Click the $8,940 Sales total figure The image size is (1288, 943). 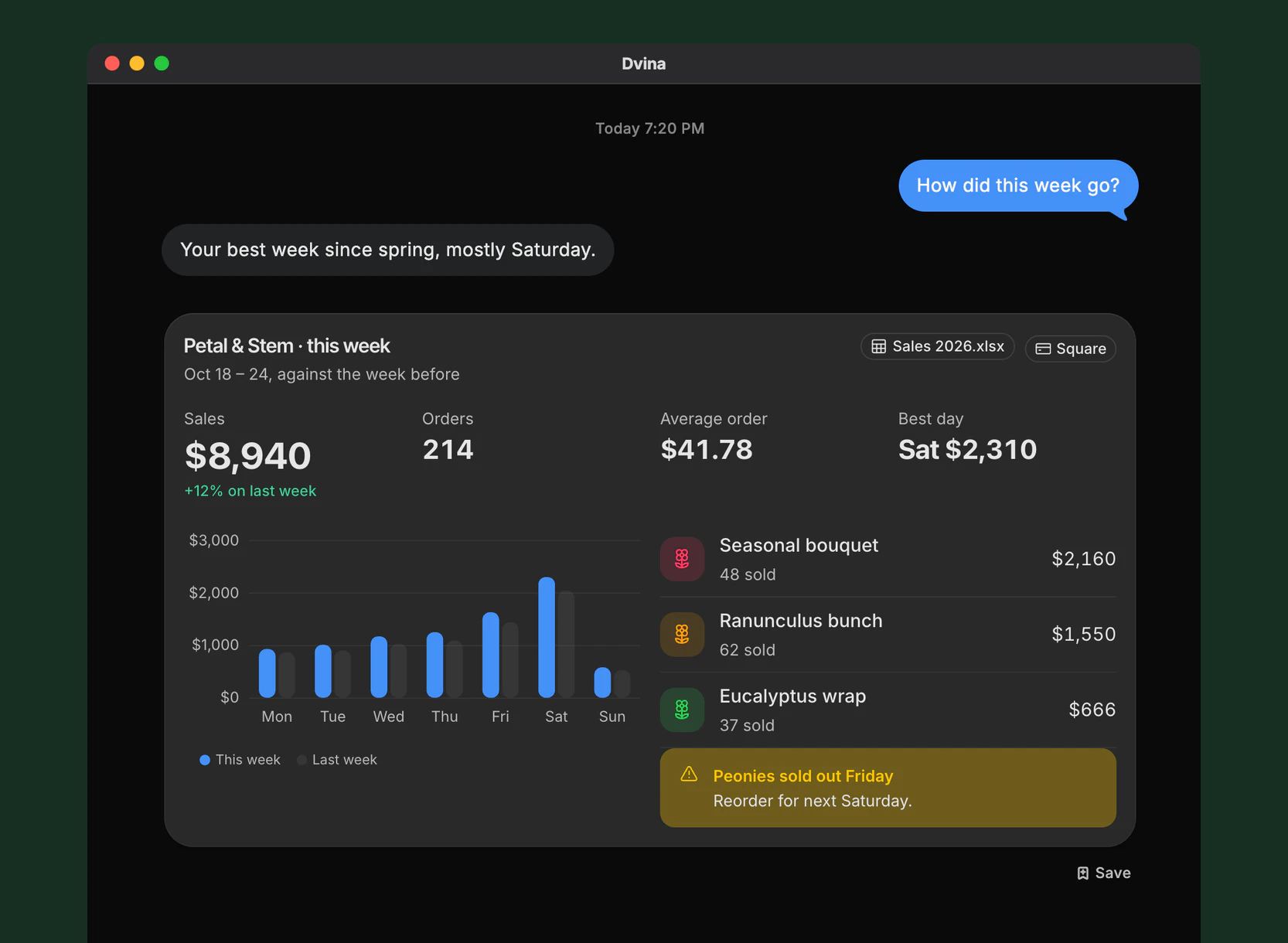pyautogui.click(x=247, y=455)
